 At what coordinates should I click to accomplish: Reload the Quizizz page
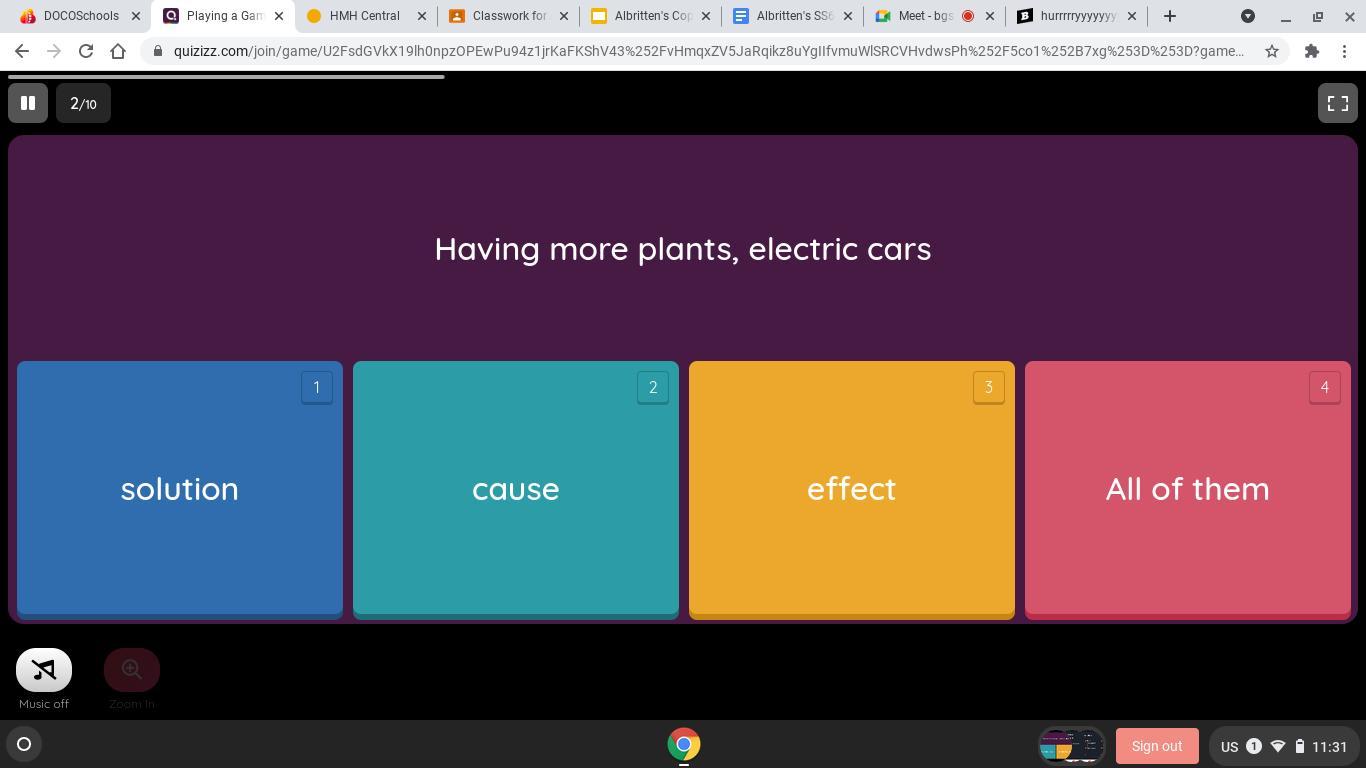pyautogui.click(x=86, y=51)
